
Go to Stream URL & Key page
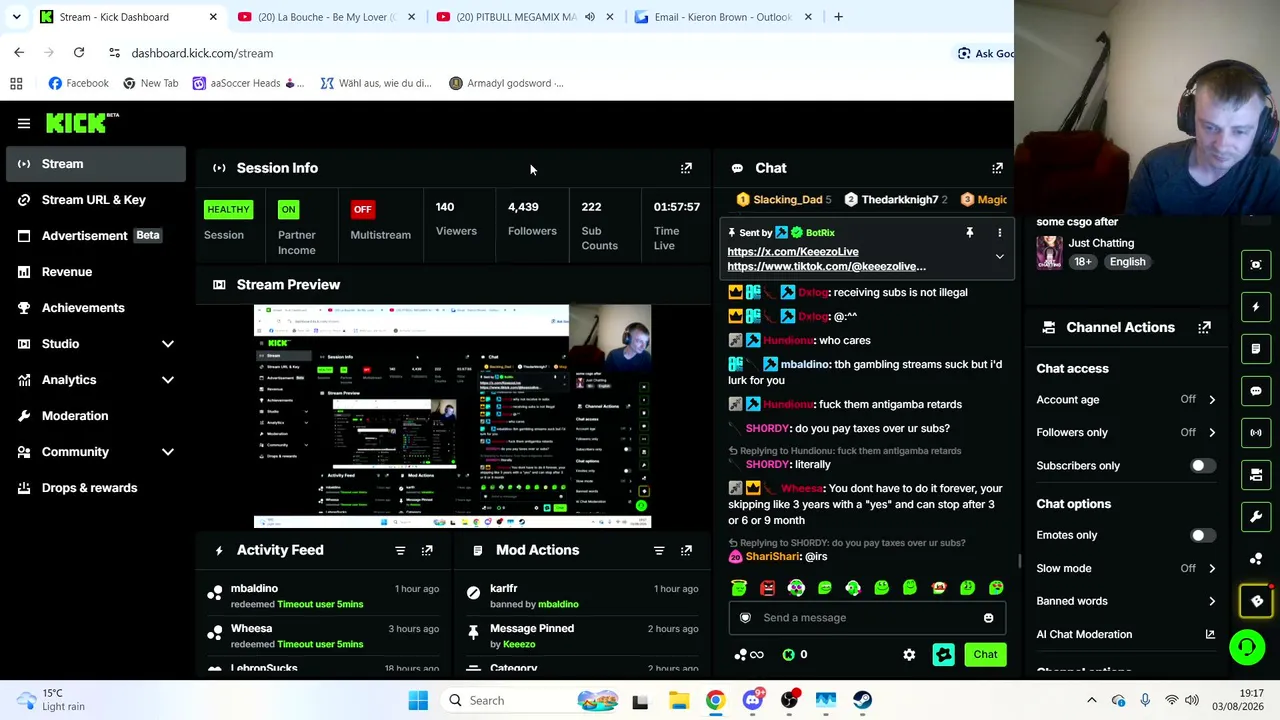[x=96, y=200]
